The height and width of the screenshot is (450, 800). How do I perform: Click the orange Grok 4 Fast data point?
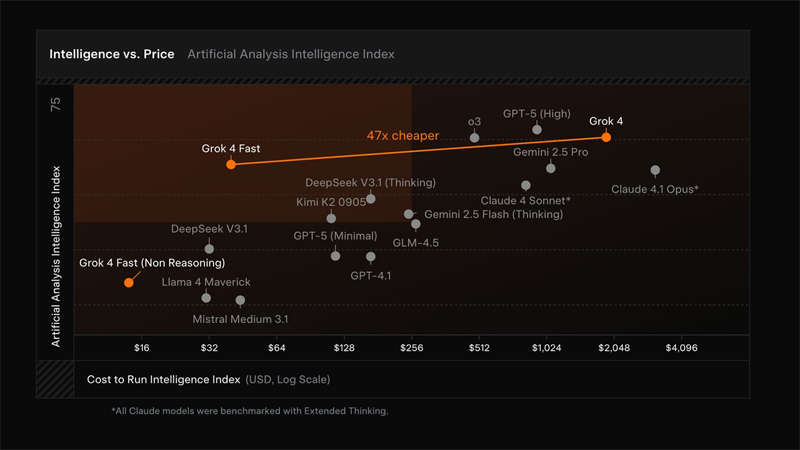pos(231,164)
